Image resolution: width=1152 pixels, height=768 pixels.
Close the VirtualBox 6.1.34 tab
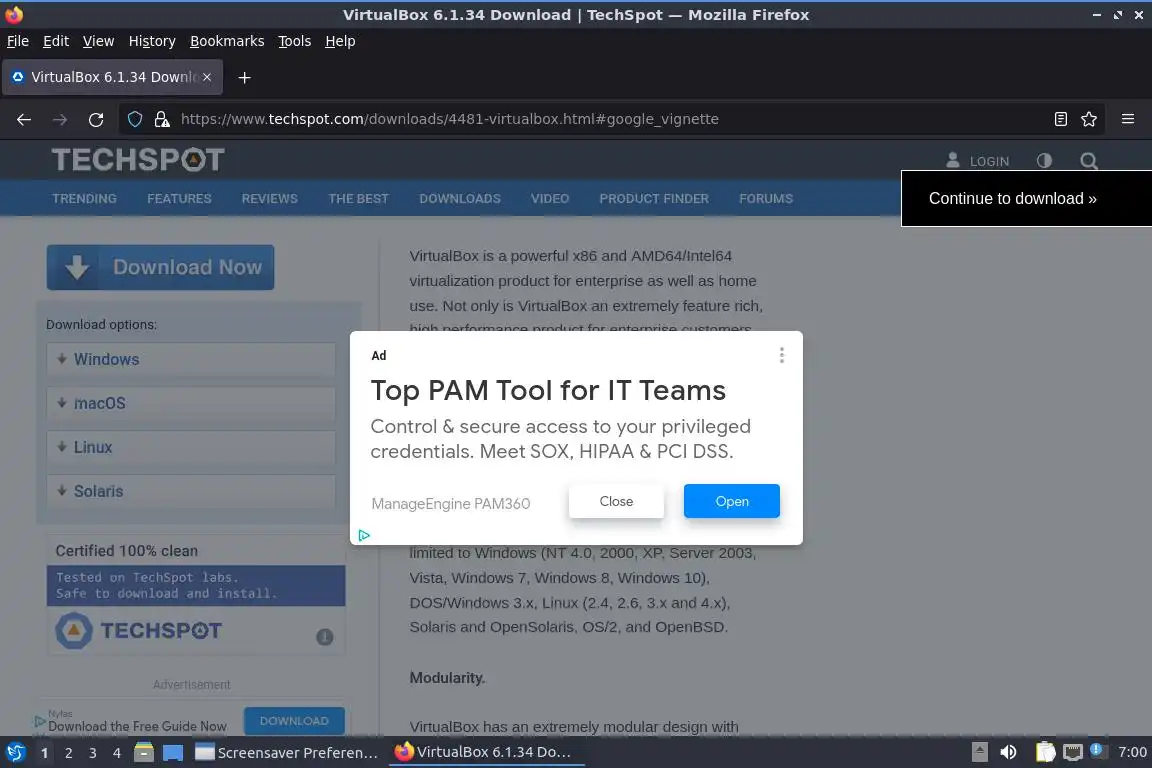[207, 76]
